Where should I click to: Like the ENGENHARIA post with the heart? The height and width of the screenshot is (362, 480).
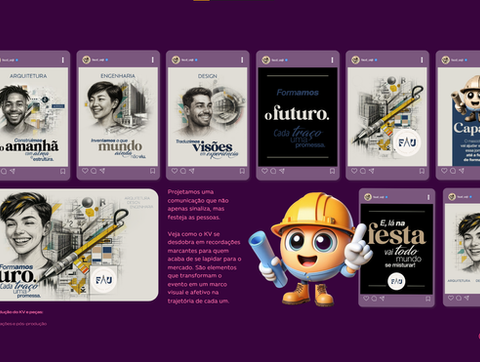(x=85, y=171)
